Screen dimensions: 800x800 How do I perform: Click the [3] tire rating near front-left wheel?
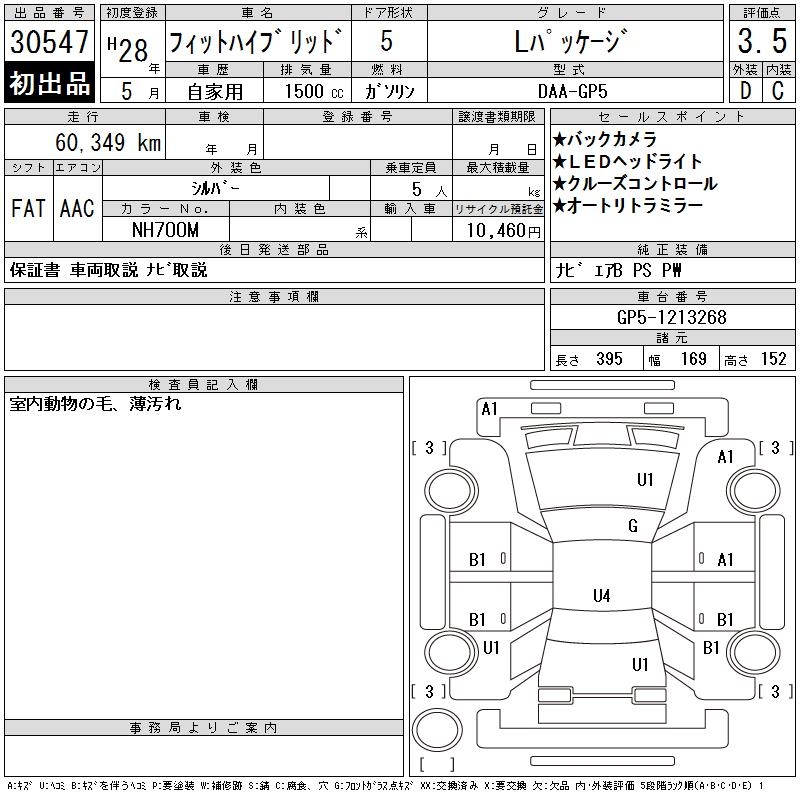pos(429,448)
